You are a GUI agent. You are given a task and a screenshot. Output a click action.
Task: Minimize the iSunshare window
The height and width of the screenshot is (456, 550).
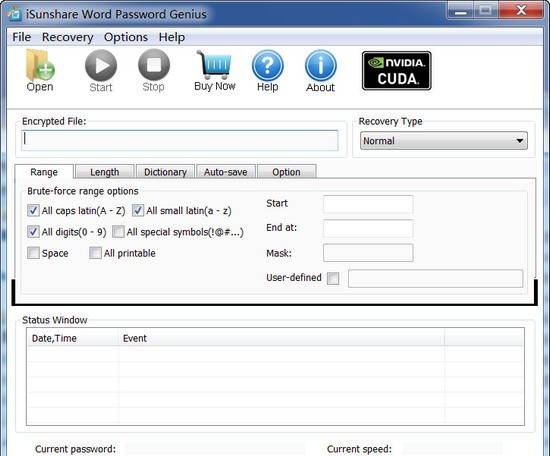point(461,11)
